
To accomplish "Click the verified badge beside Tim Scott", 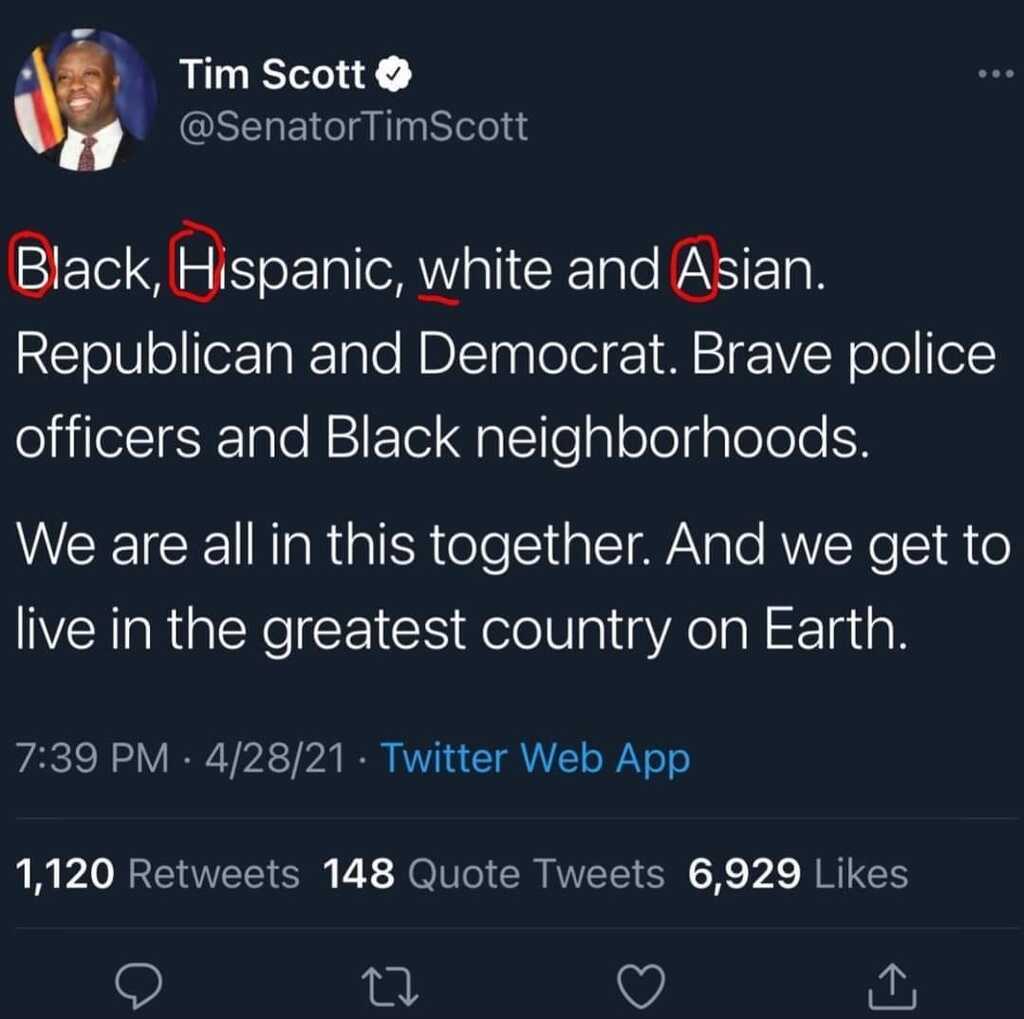I will tap(393, 74).
